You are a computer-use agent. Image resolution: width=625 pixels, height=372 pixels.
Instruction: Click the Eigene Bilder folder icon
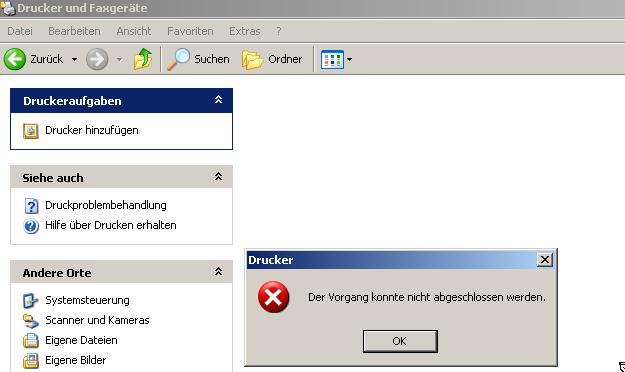pyautogui.click(x=31, y=360)
